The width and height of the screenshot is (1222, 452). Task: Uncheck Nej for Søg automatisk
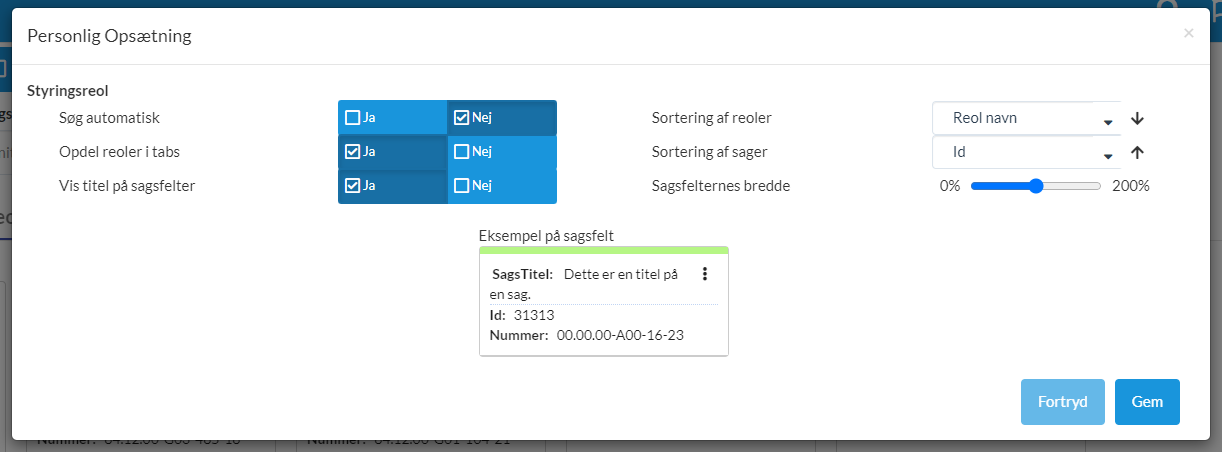tap(462, 118)
